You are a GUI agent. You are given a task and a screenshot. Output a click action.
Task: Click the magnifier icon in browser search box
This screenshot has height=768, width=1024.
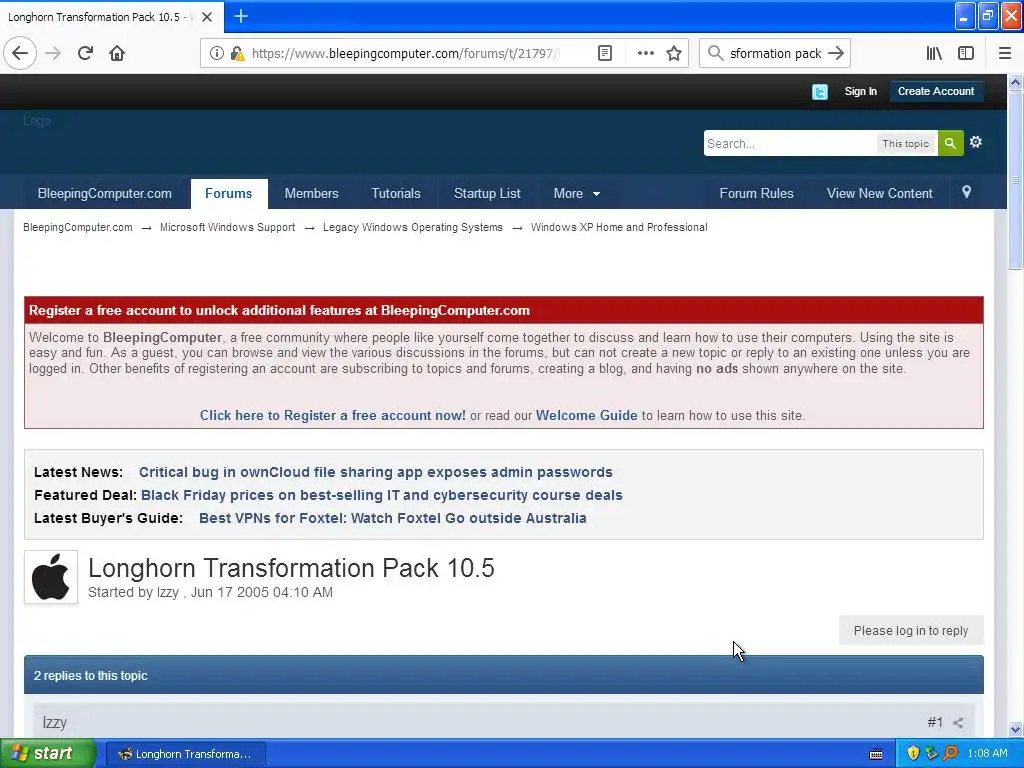coord(716,53)
